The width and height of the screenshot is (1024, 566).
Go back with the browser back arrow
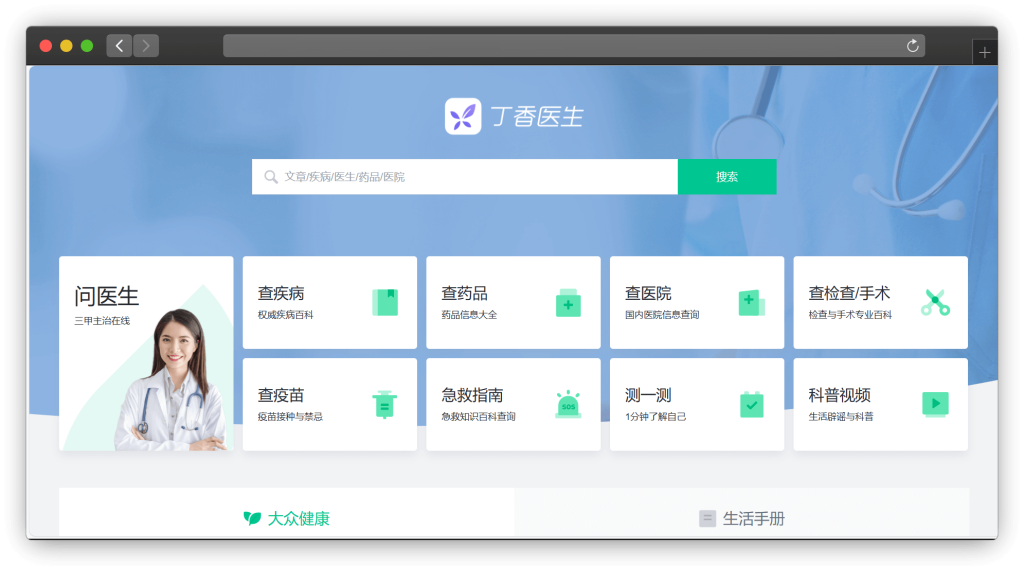click(120, 46)
